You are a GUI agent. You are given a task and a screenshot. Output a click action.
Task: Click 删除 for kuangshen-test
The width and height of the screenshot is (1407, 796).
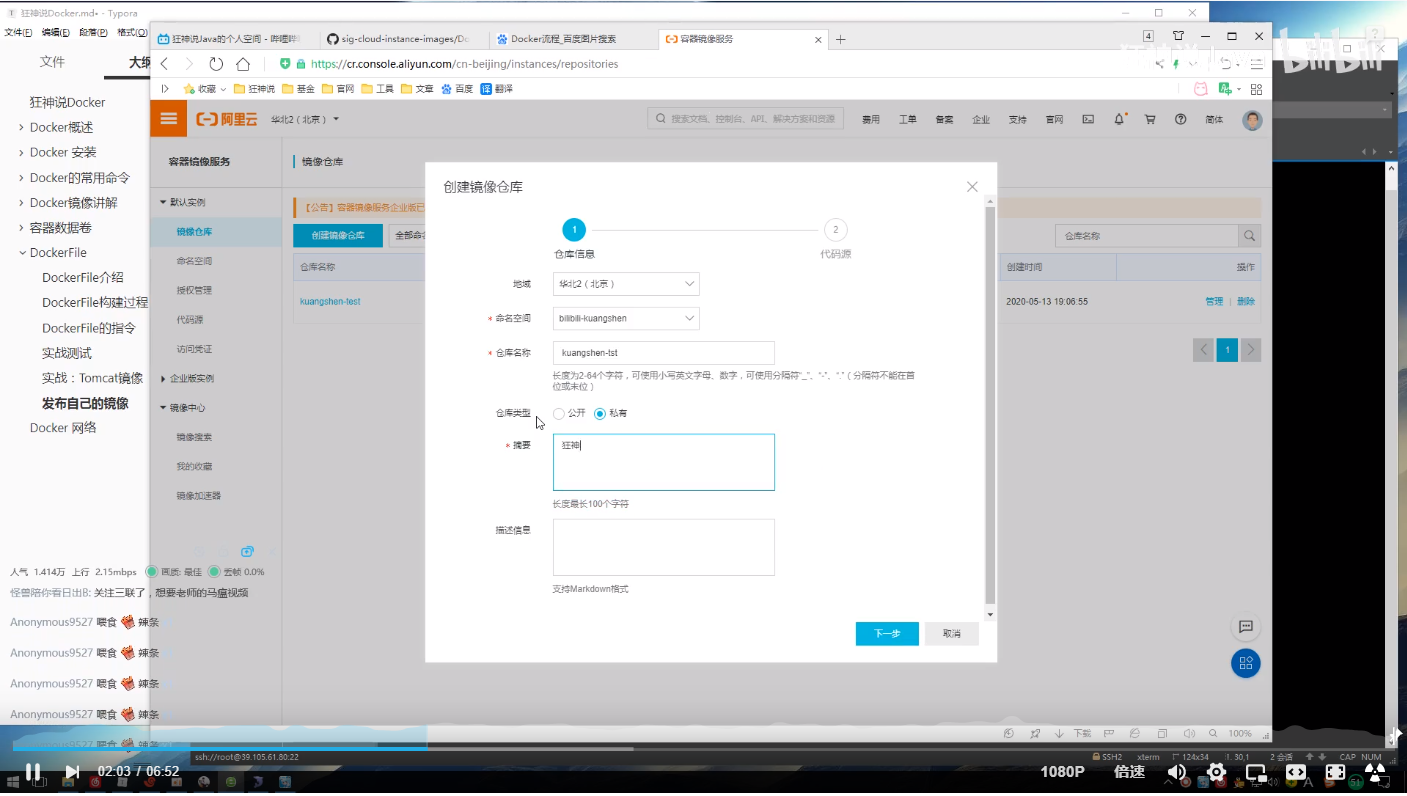click(x=1246, y=301)
